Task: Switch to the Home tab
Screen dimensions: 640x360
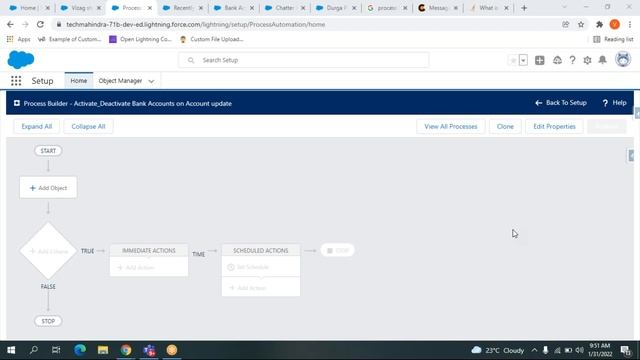Action: pyautogui.click(x=78, y=81)
